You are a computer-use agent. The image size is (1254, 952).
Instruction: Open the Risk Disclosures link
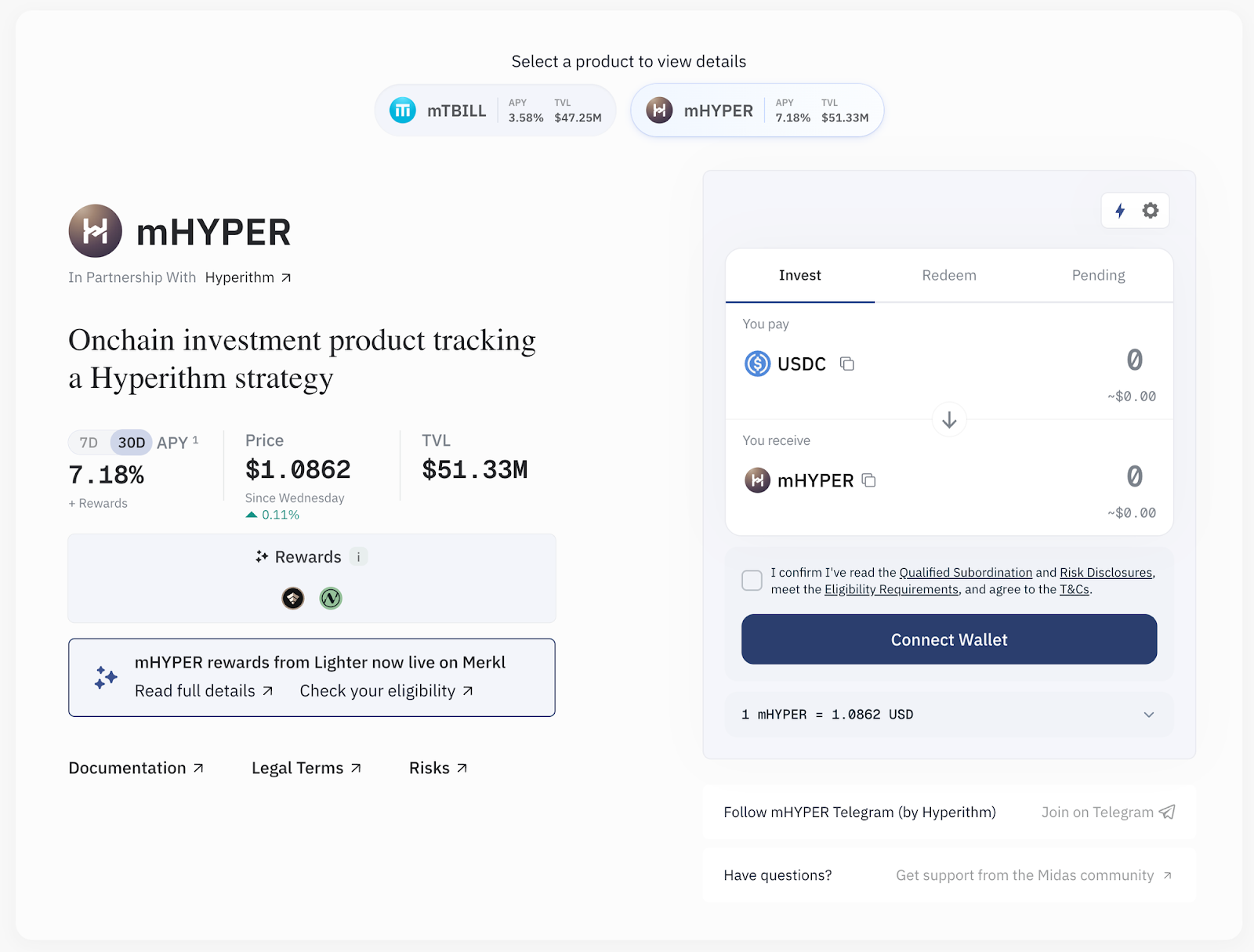pyautogui.click(x=1106, y=573)
